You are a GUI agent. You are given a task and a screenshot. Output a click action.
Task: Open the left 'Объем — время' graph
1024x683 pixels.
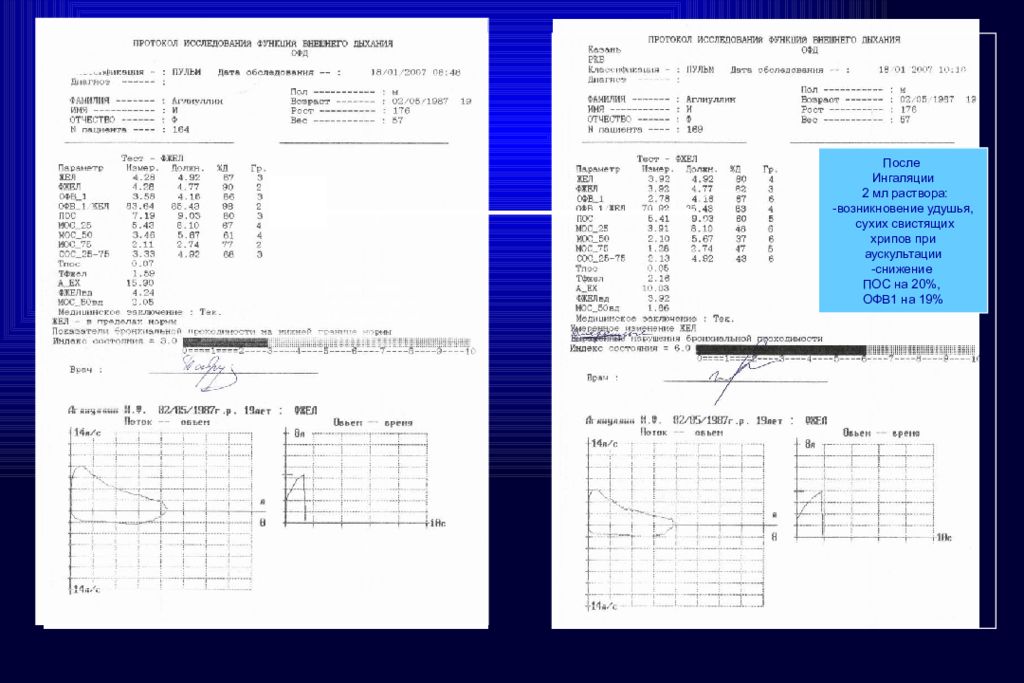357,477
